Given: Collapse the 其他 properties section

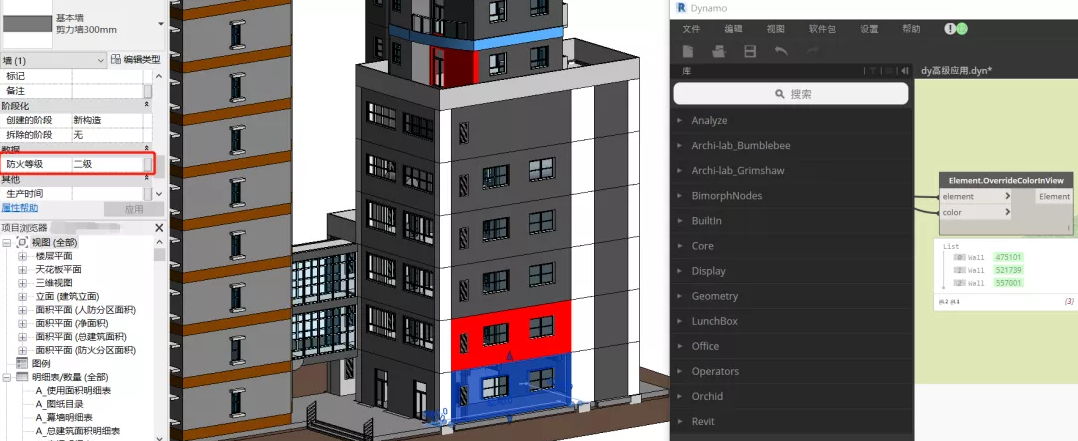Looking at the screenshot, I should click(x=146, y=179).
